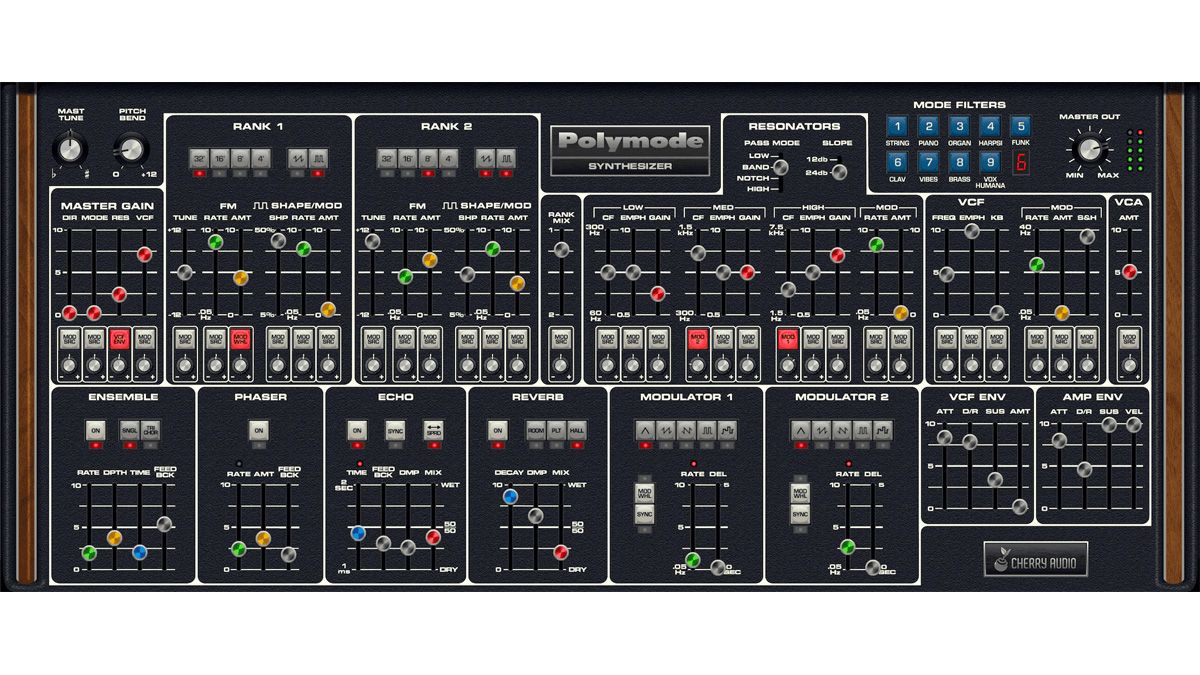Select the sample-and-hold wave icon on Modulator 1
The width and height of the screenshot is (1200, 675).
pos(727,430)
